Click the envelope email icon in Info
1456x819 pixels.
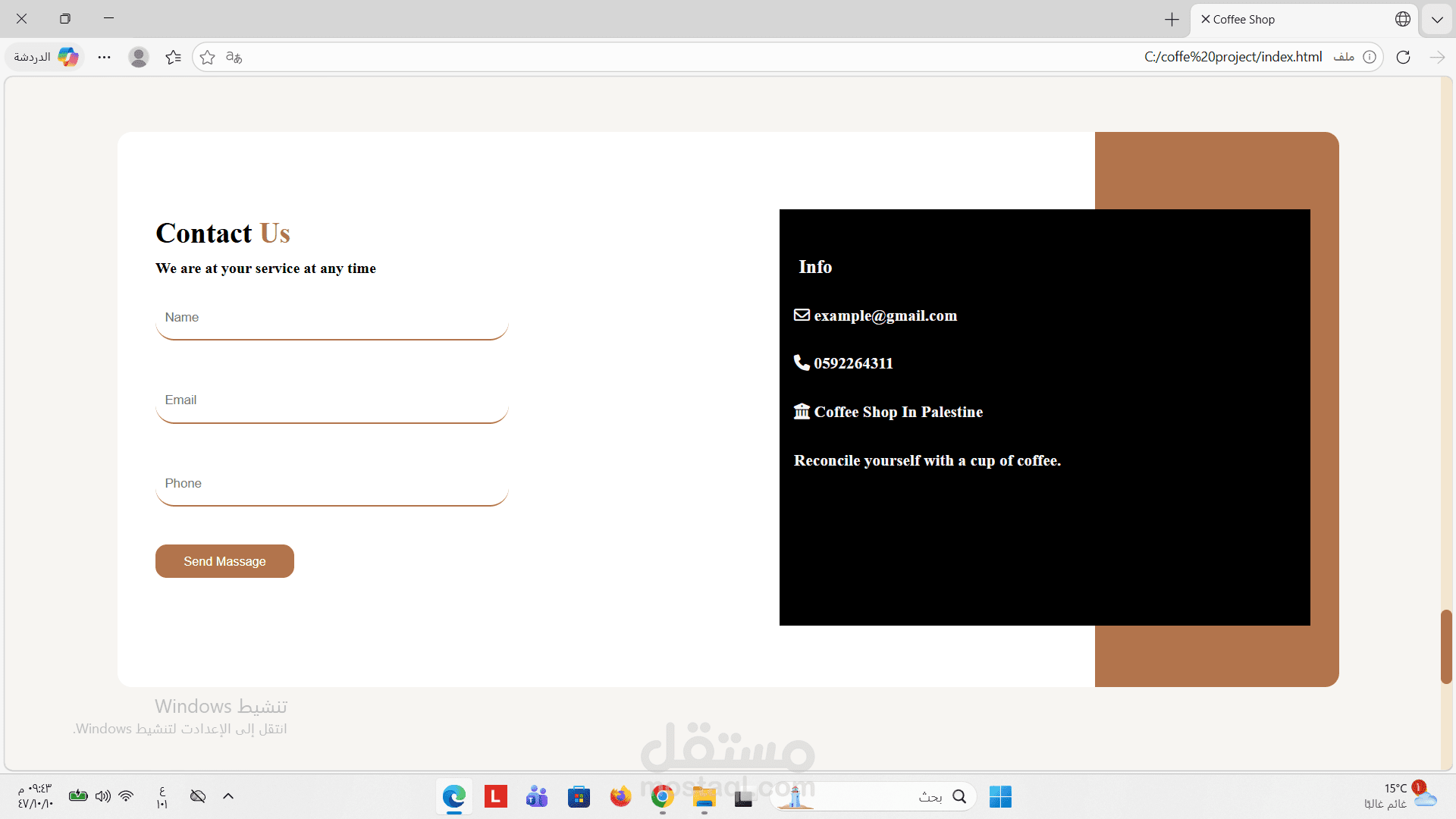pos(802,315)
